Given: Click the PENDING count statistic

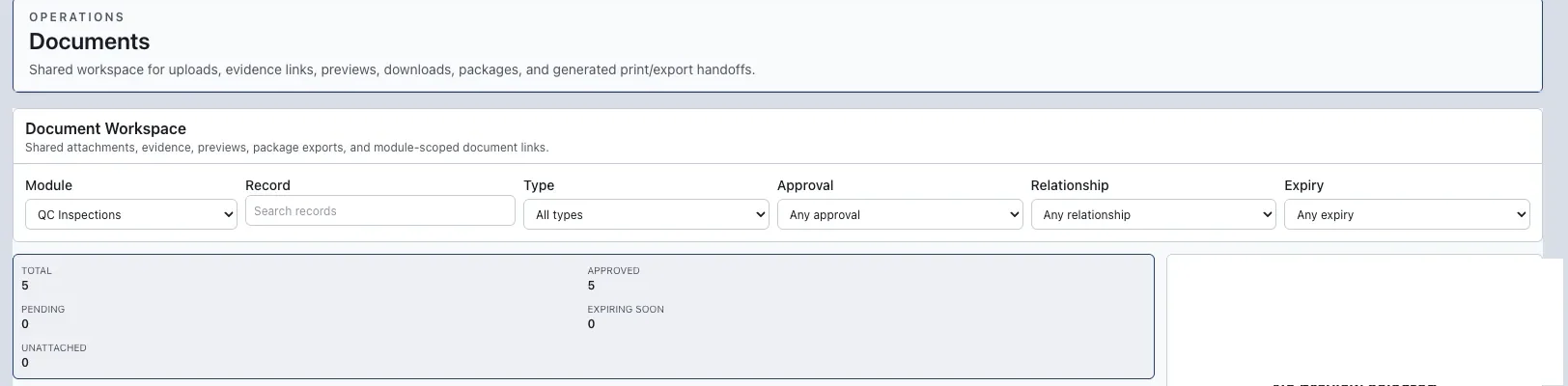Looking at the screenshot, I should pos(42,317).
